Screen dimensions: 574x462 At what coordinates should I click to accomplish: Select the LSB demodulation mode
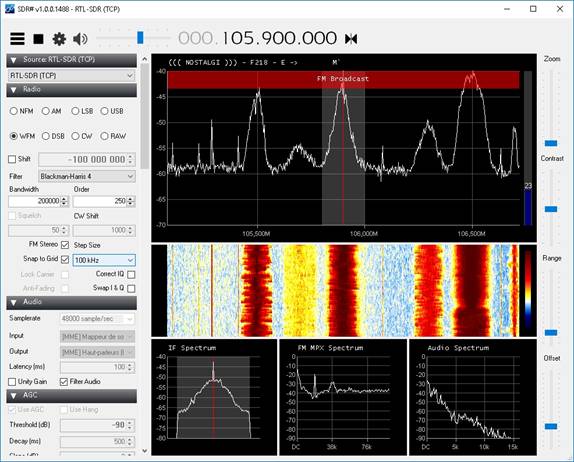tap(82, 111)
